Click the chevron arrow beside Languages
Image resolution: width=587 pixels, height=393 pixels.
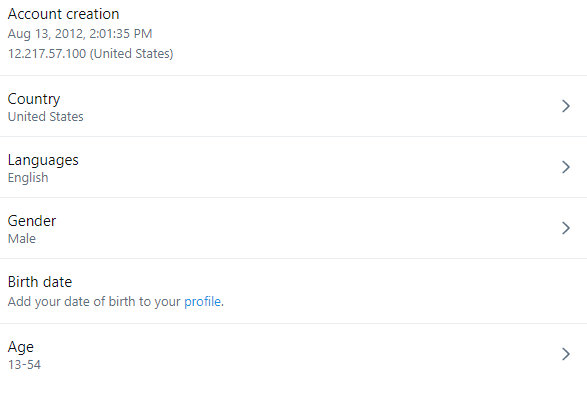tap(566, 167)
